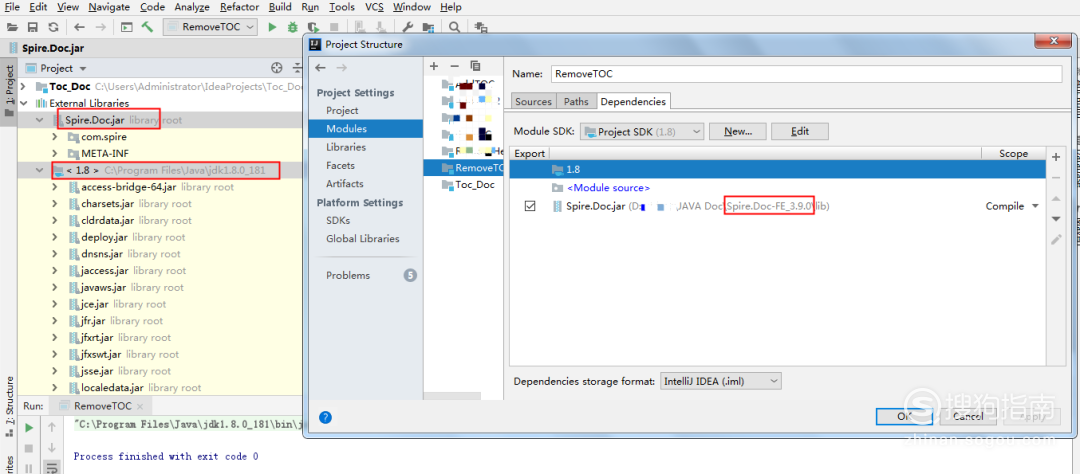1080x474 pixels.
Task: Expand the Toc_Doc project tree node
Action: 24,86
